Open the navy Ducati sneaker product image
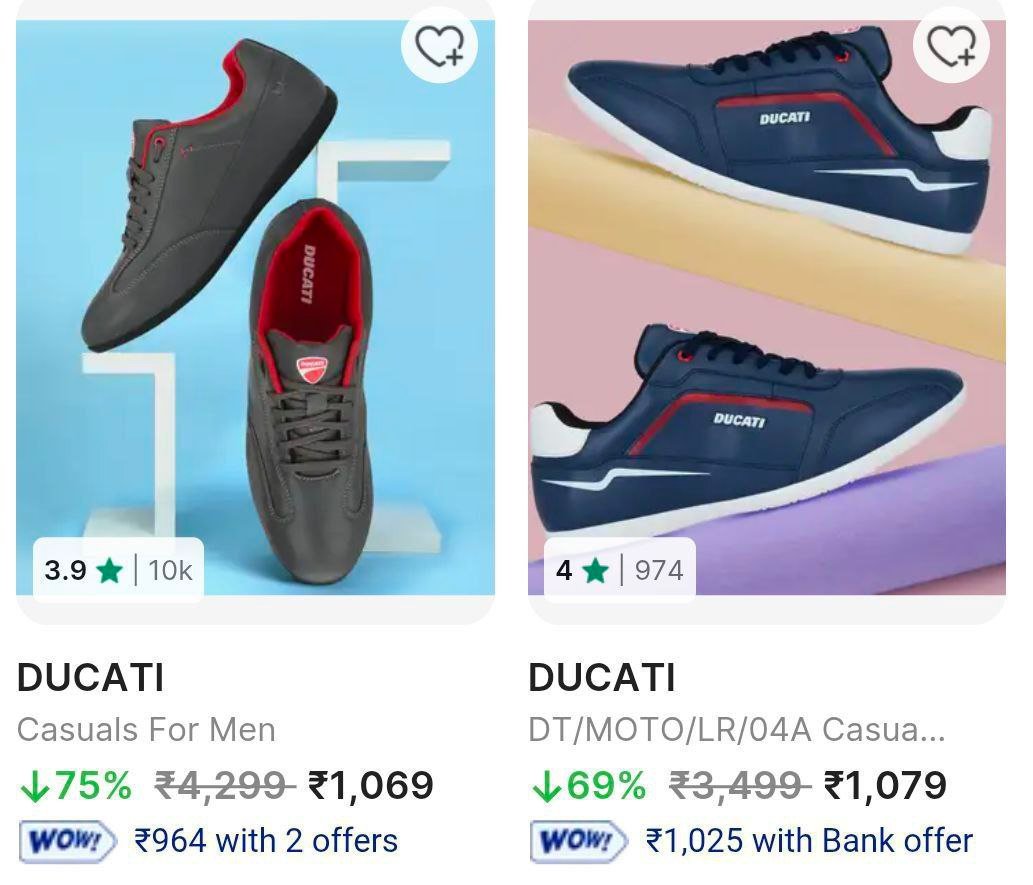This screenshot has width=1033, height=885. coord(766,300)
